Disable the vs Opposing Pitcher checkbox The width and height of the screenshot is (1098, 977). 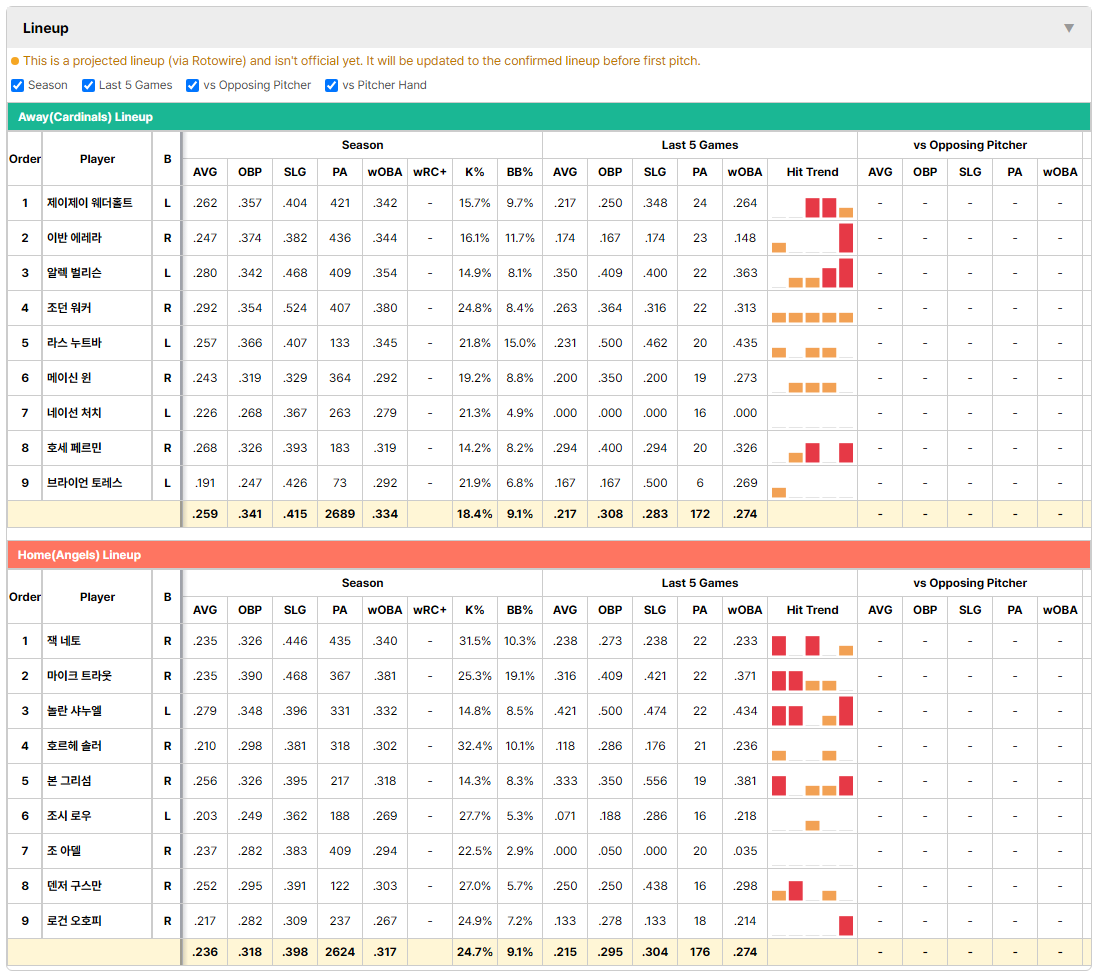(x=193, y=85)
